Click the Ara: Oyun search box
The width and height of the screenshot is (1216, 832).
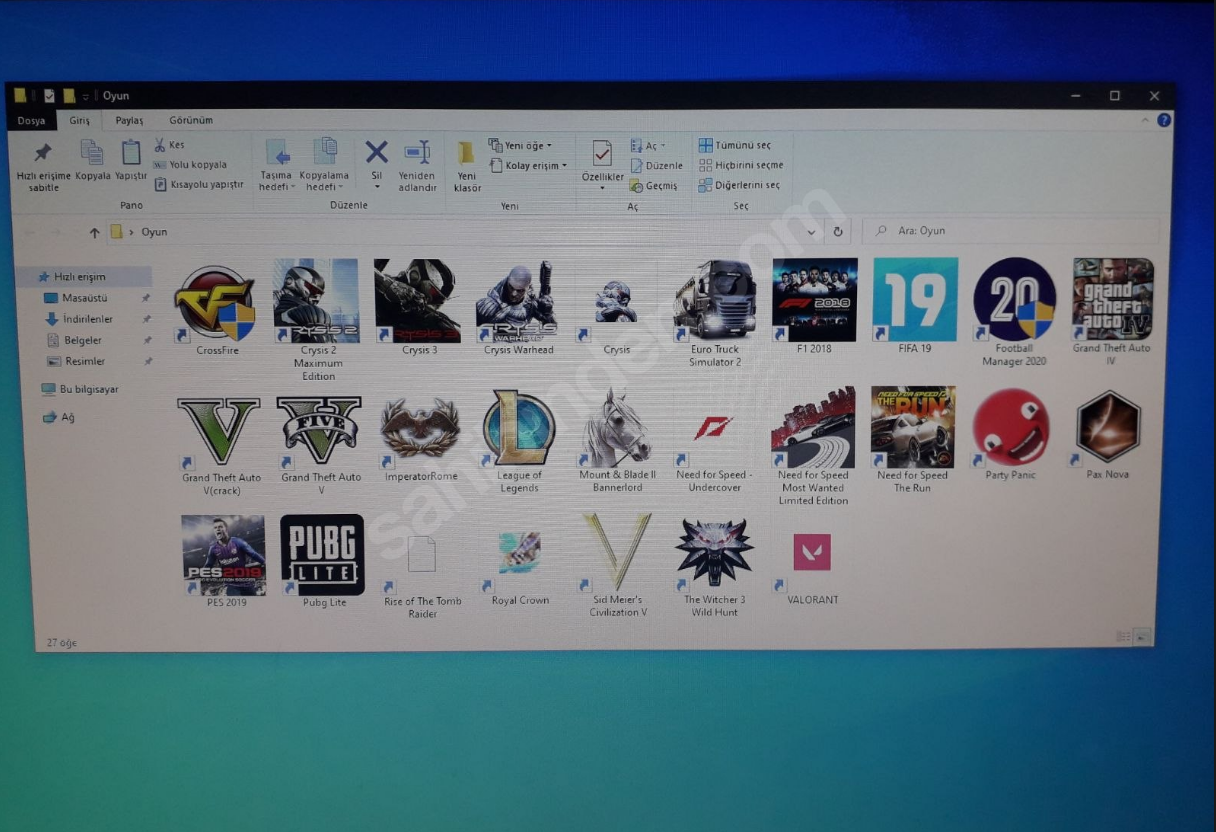(x=1010, y=231)
